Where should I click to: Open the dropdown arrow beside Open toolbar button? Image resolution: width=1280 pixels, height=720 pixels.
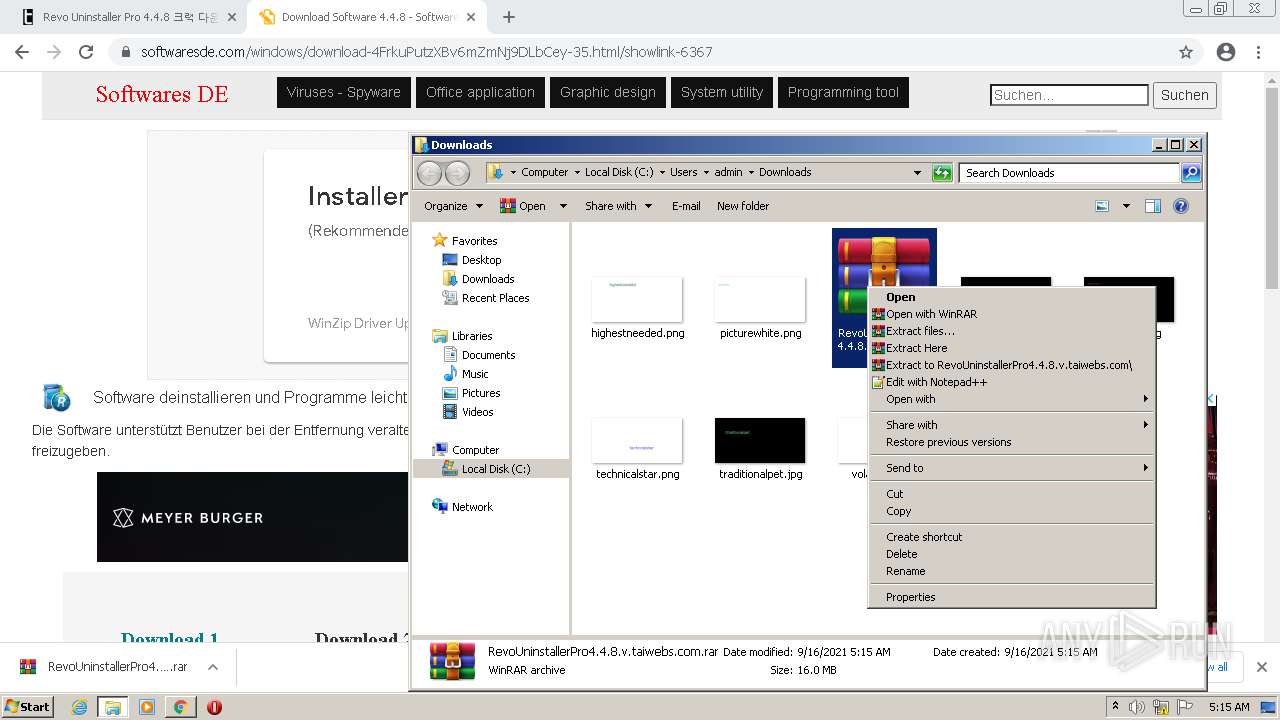click(563, 206)
